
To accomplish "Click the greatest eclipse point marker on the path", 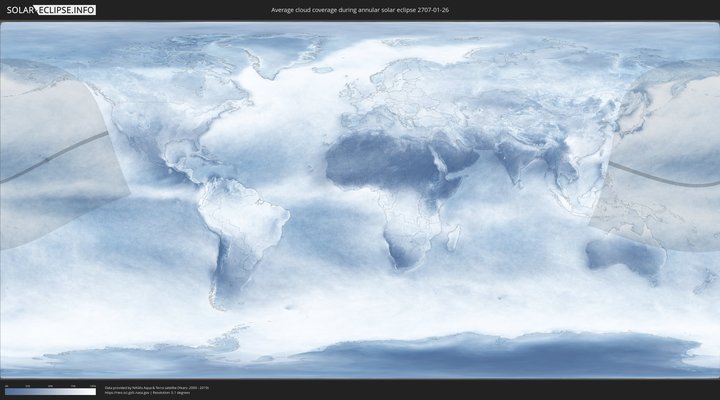I will (x=46, y=160).
